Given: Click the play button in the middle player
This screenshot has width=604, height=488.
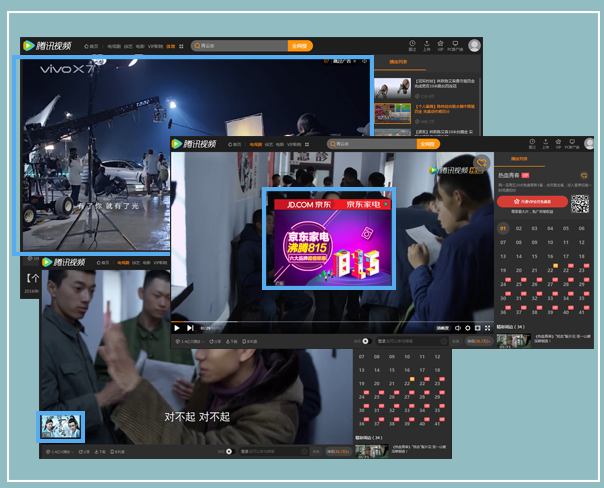Looking at the screenshot, I should click(177, 327).
